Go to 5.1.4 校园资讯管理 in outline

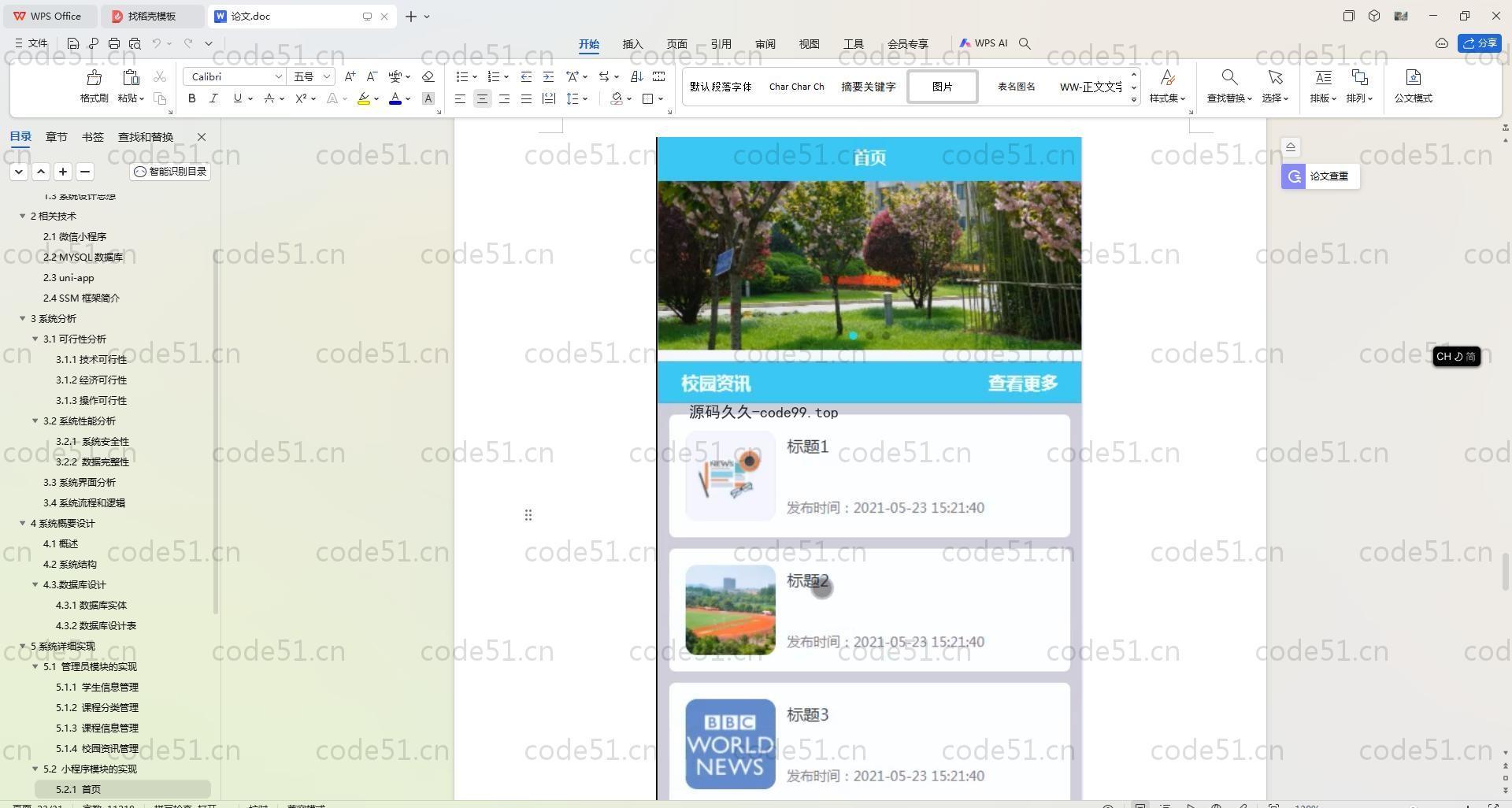click(97, 748)
